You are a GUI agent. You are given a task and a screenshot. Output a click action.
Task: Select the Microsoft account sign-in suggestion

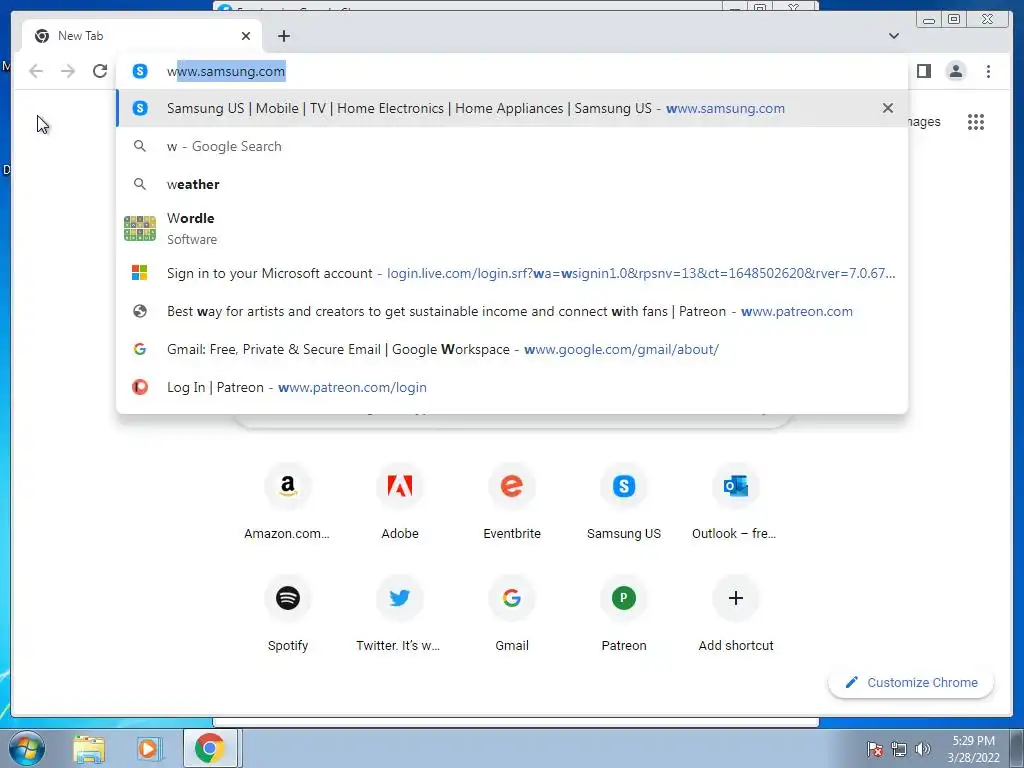pos(512,273)
